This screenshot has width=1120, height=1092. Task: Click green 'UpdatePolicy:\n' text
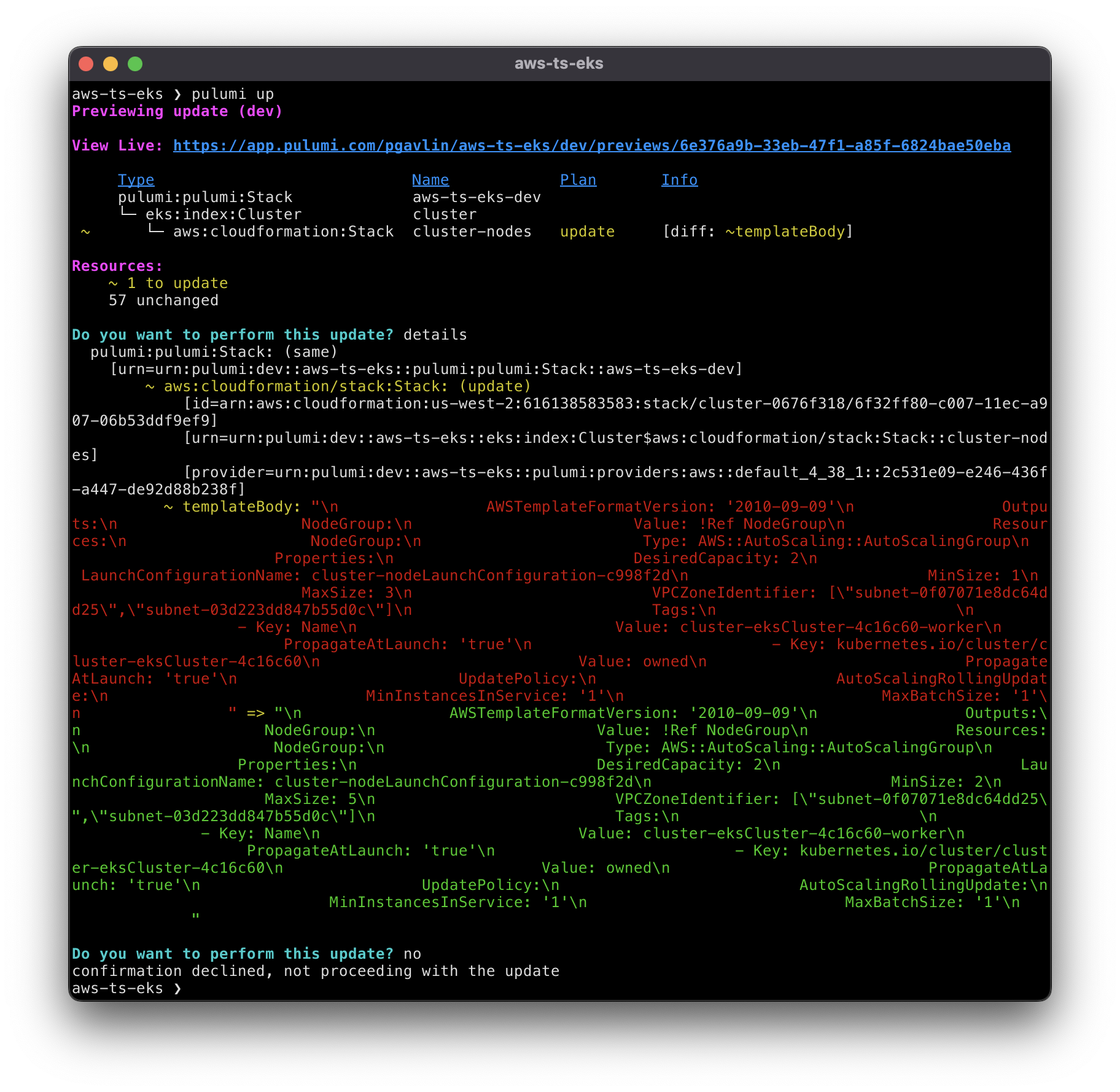tap(491, 885)
